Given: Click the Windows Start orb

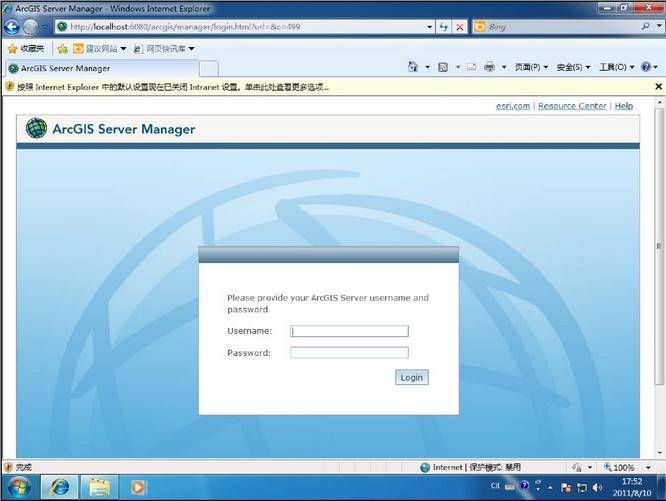Looking at the screenshot, I should click(x=19, y=487).
